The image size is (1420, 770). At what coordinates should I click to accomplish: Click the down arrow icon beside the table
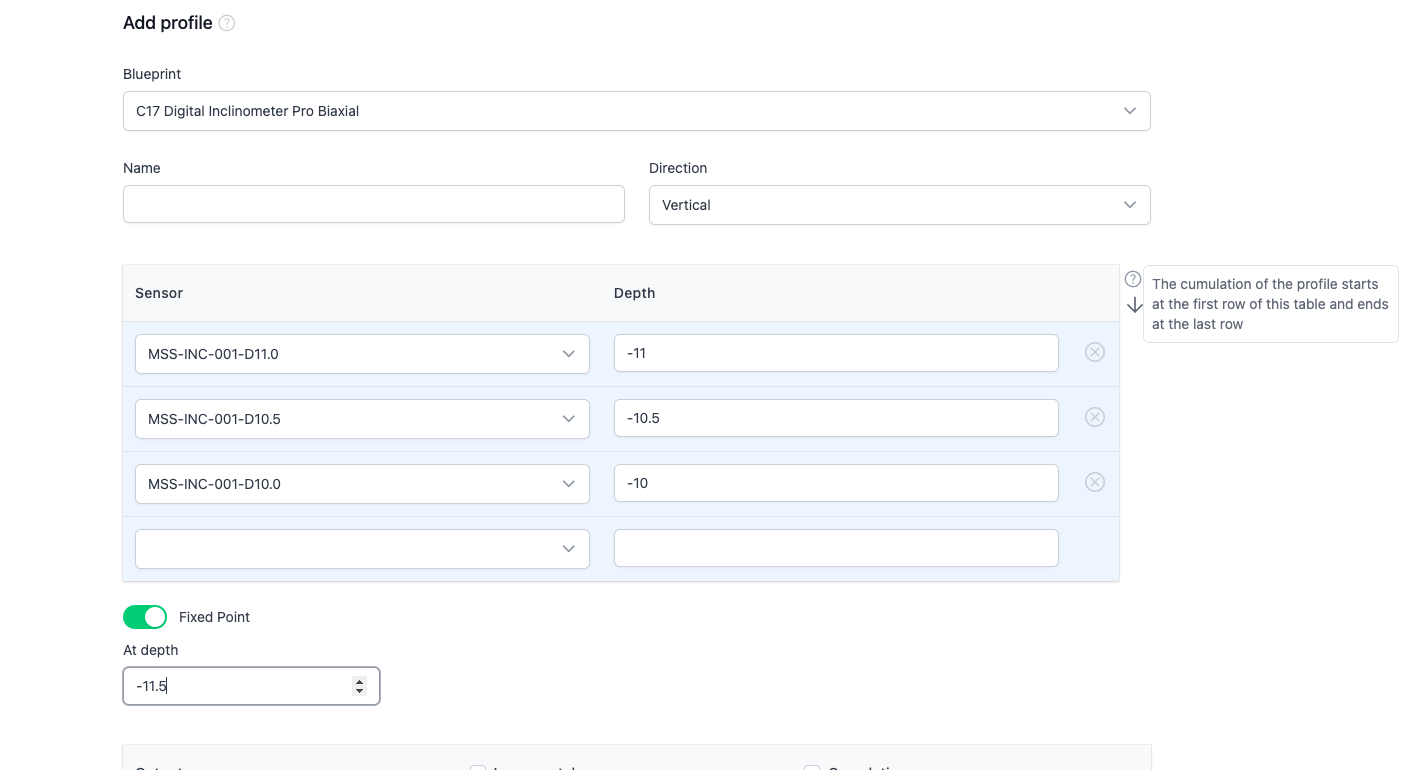pos(1134,305)
